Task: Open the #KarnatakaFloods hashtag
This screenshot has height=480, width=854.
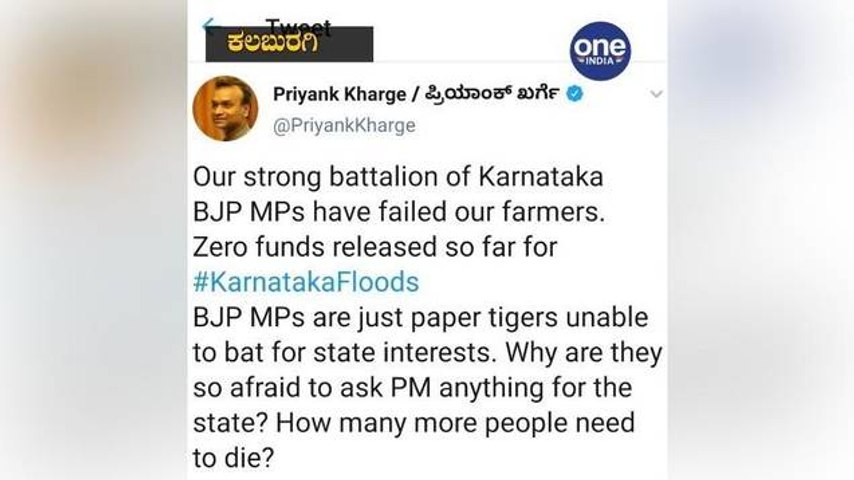Action: [x=306, y=282]
